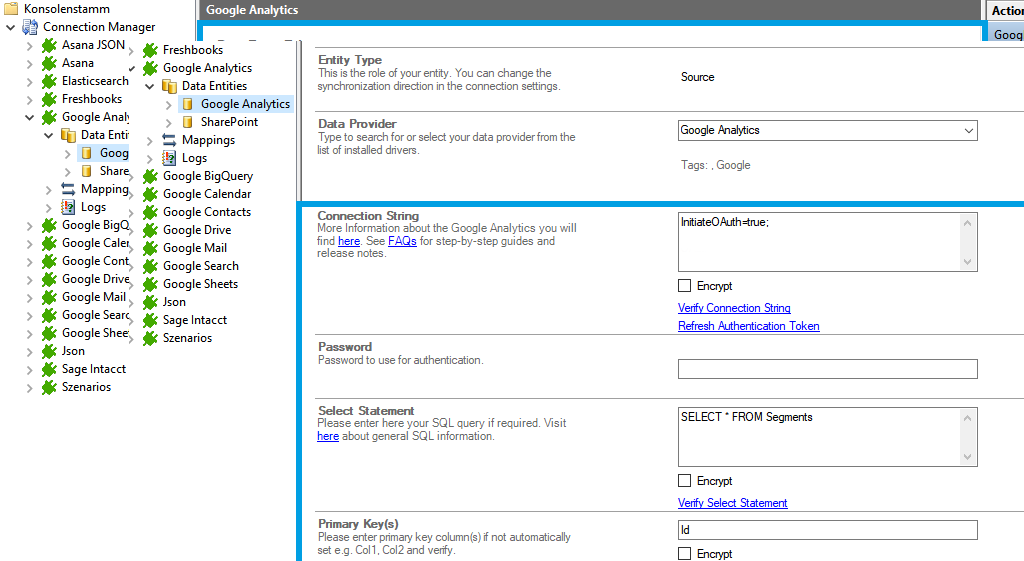This screenshot has width=1024, height=561.
Task: Click the puzzle icon beside truncated 'Google BigQ'
Action: [x=49, y=225]
